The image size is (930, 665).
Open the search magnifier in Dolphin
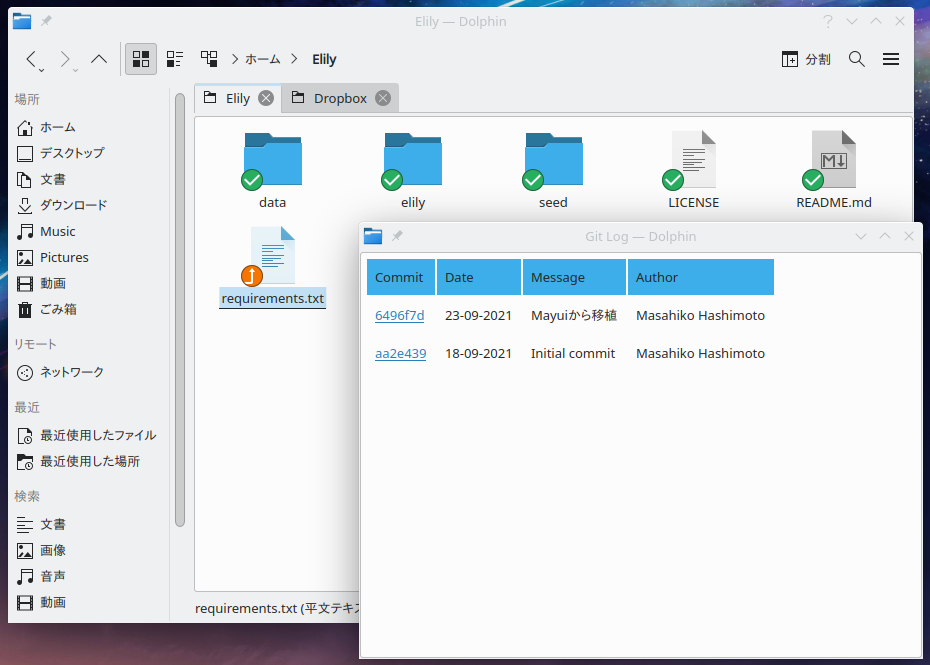click(856, 59)
